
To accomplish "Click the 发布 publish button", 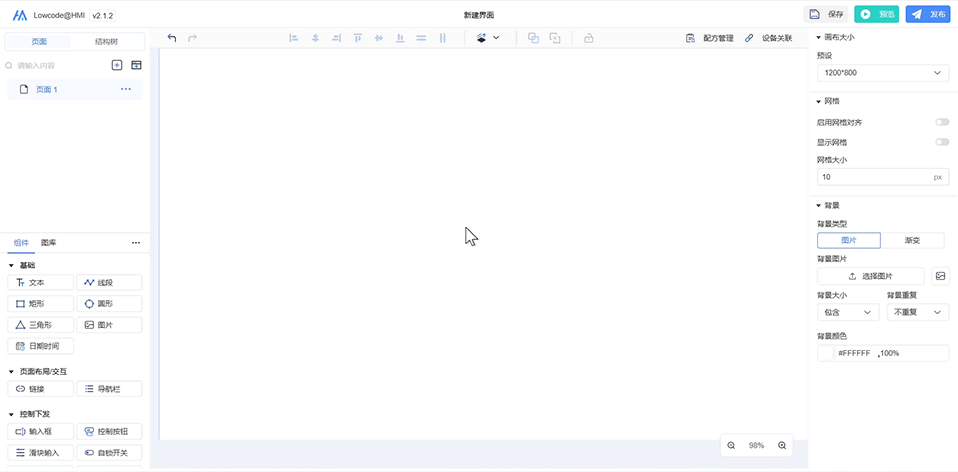I will click(928, 14).
